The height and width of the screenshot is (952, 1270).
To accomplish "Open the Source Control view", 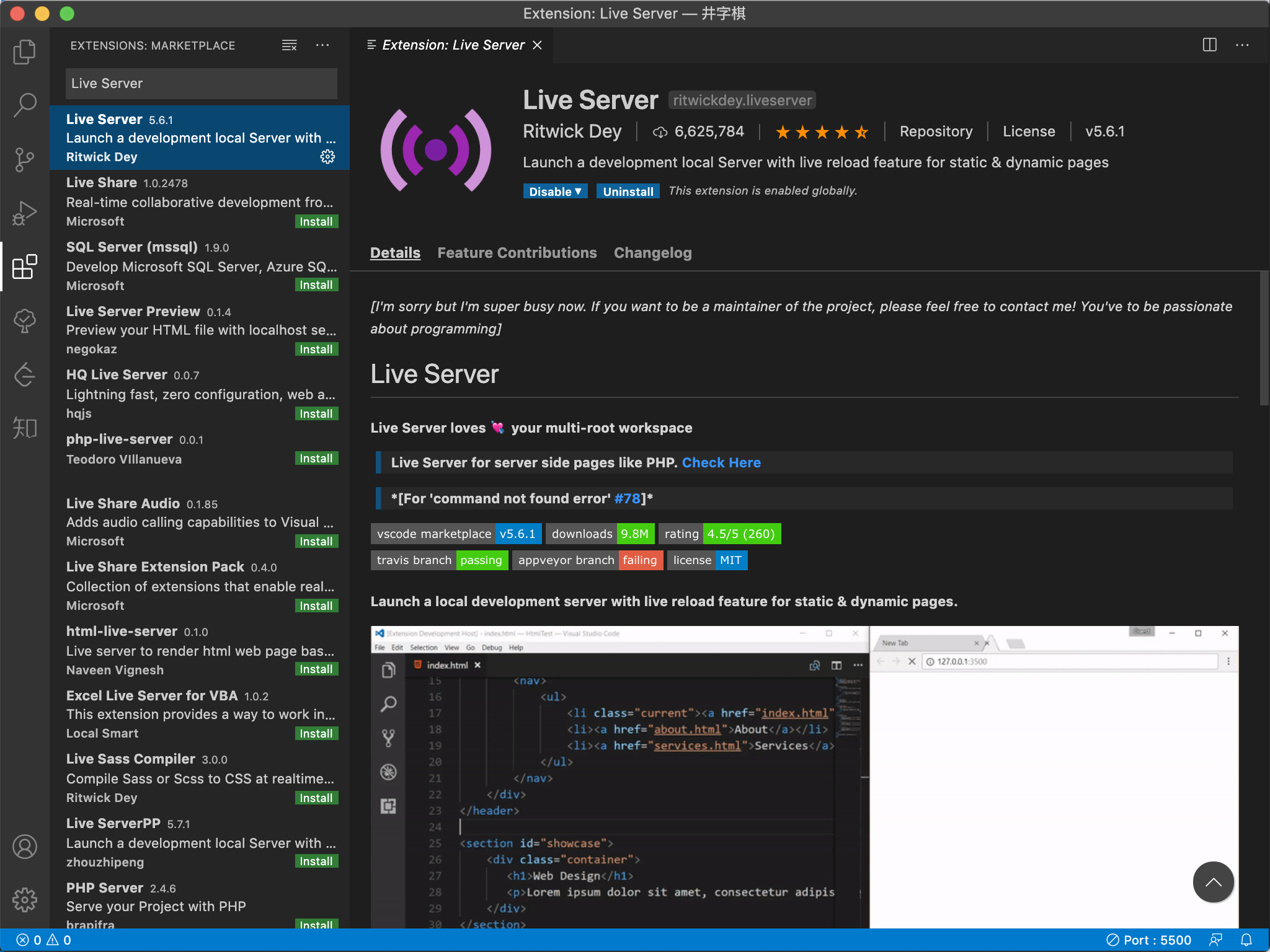I will point(25,159).
